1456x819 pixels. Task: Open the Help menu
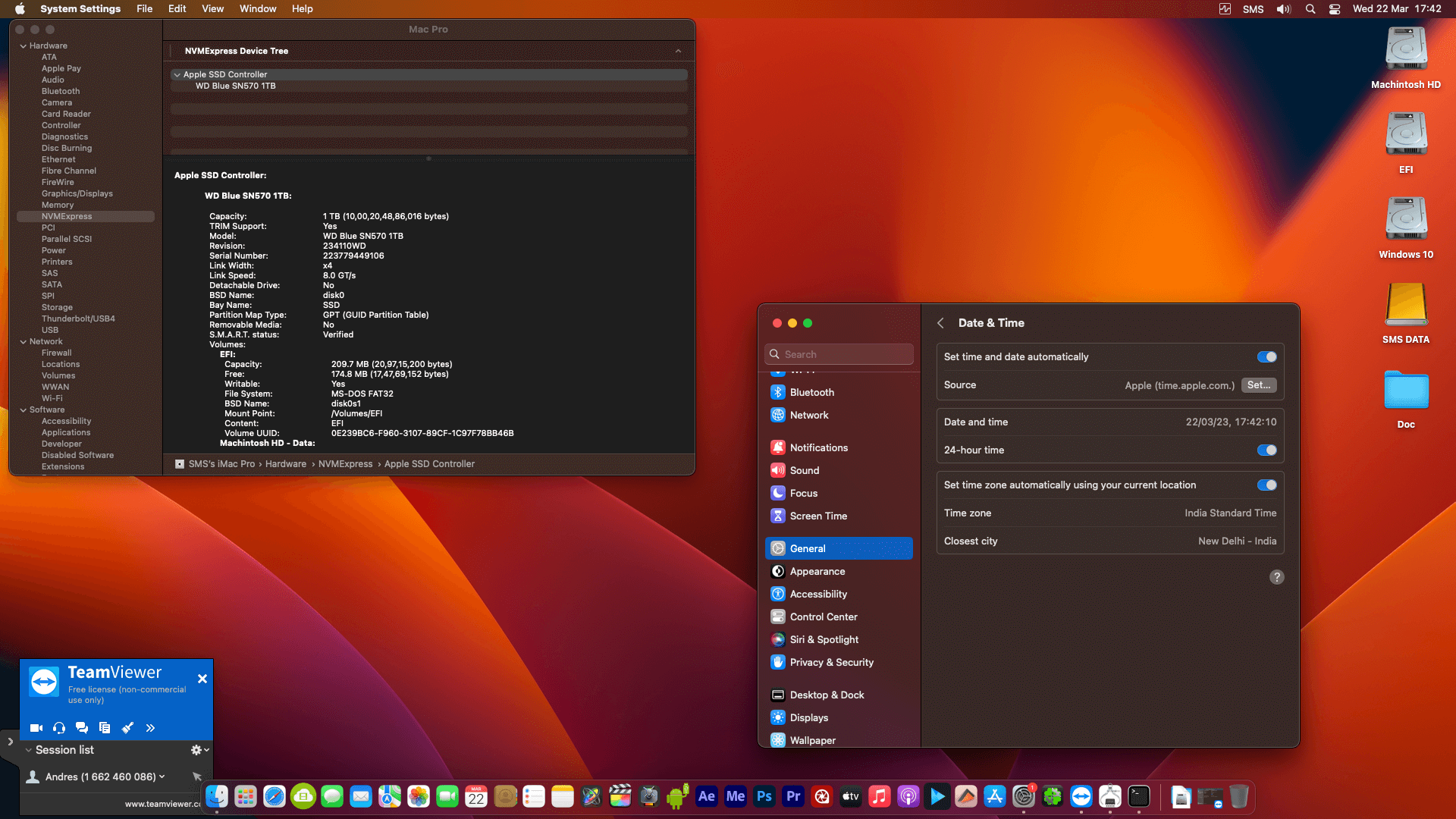[x=303, y=9]
